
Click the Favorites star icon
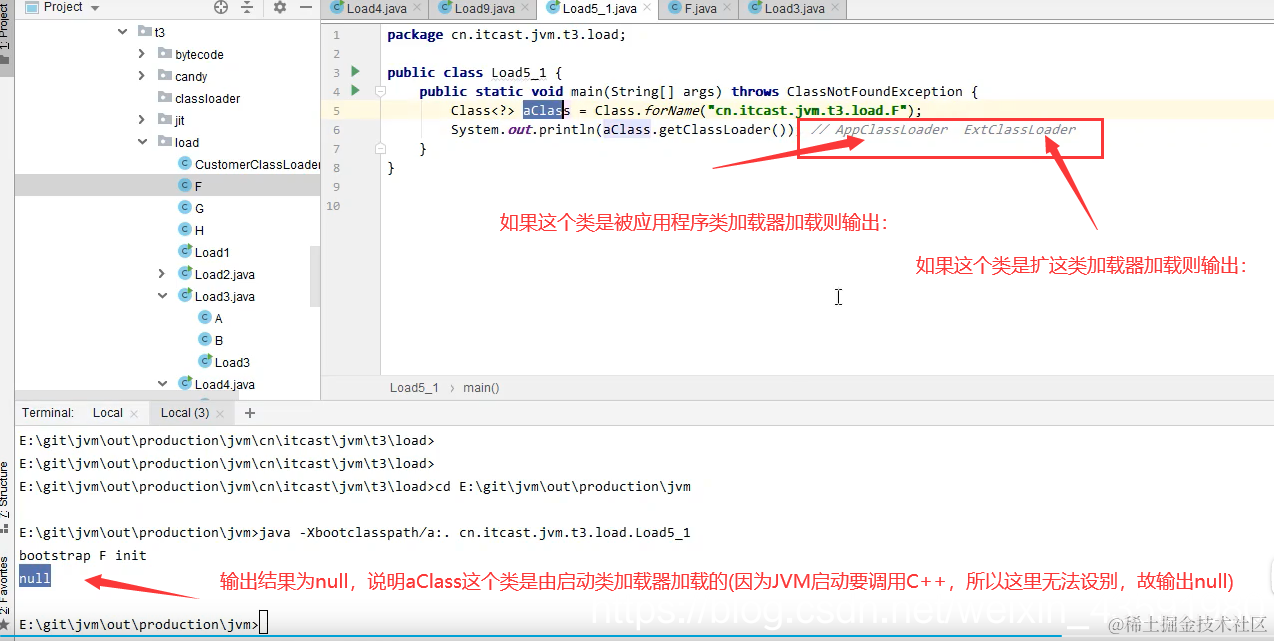[6, 625]
